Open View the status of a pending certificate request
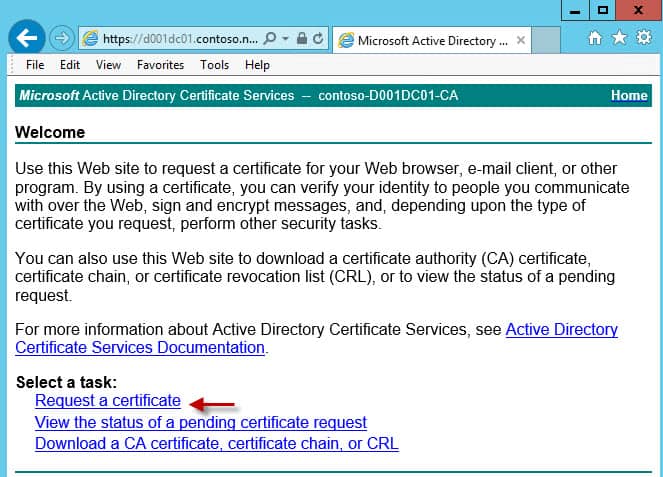663x477 pixels. [x=201, y=422]
